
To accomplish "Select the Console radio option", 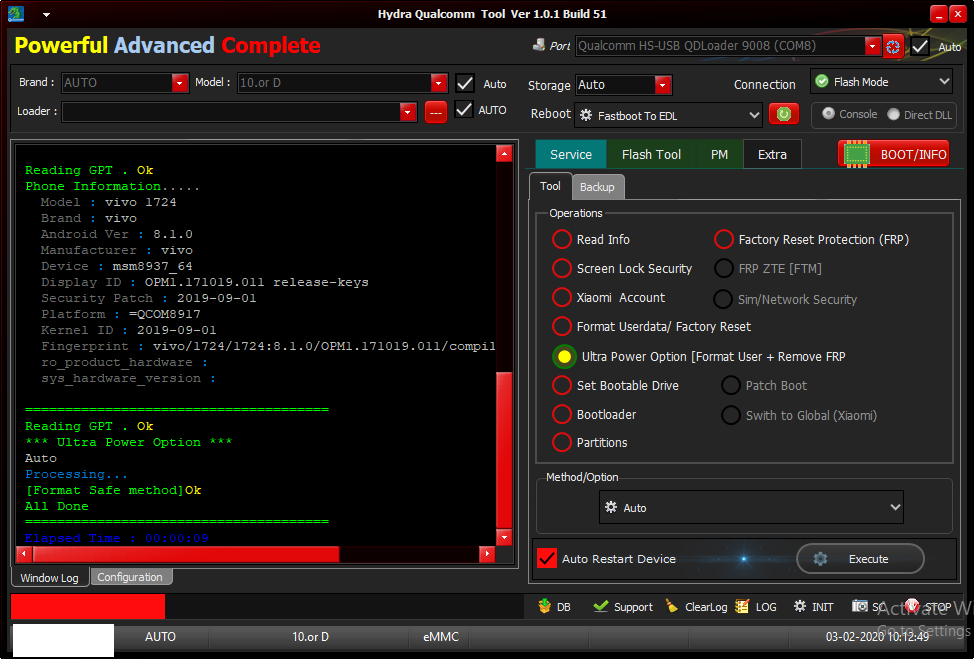I will 828,114.
